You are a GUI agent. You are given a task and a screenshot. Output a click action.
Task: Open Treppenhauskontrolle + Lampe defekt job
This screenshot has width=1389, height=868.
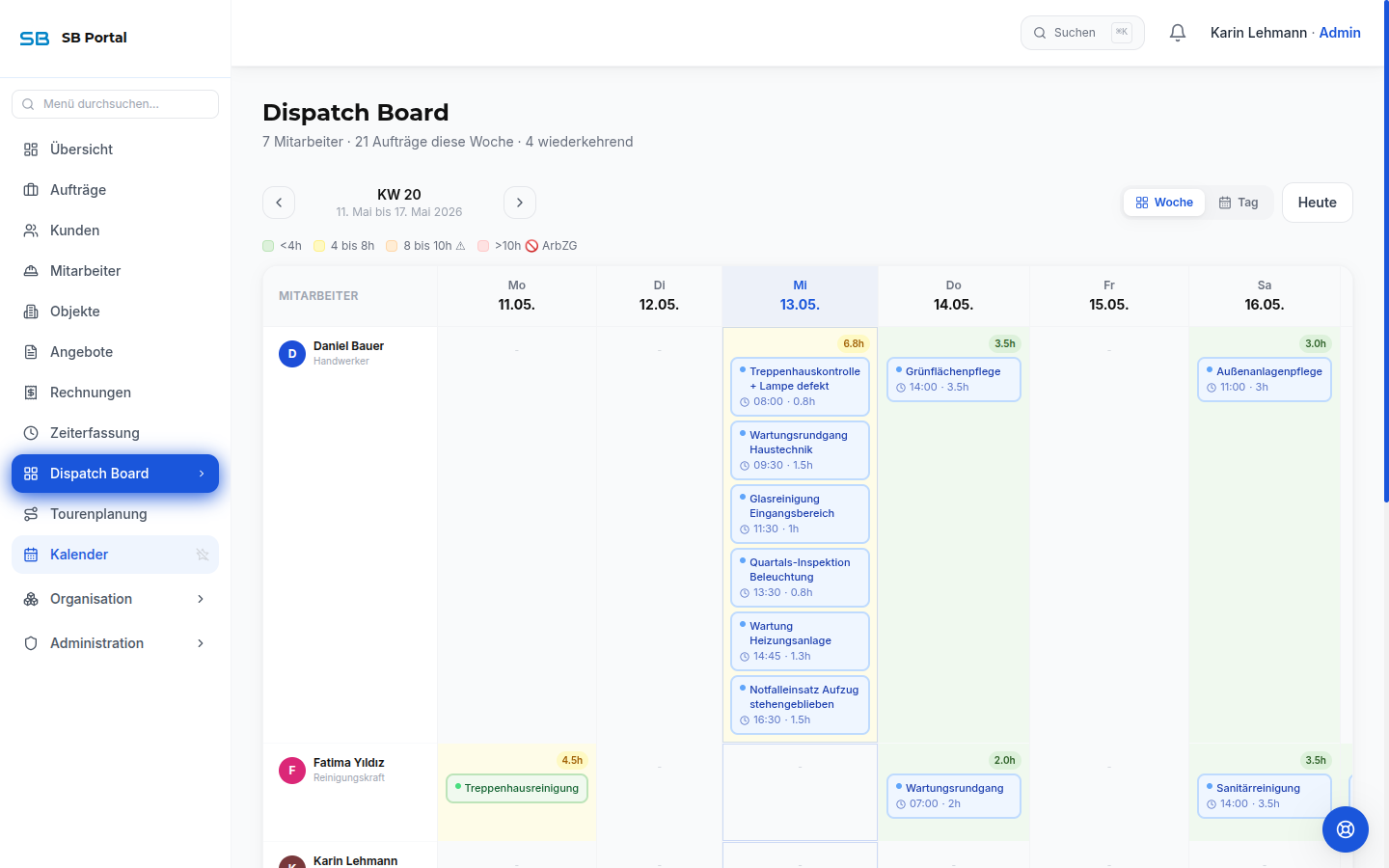pyautogui.click(x=800, y=387)
